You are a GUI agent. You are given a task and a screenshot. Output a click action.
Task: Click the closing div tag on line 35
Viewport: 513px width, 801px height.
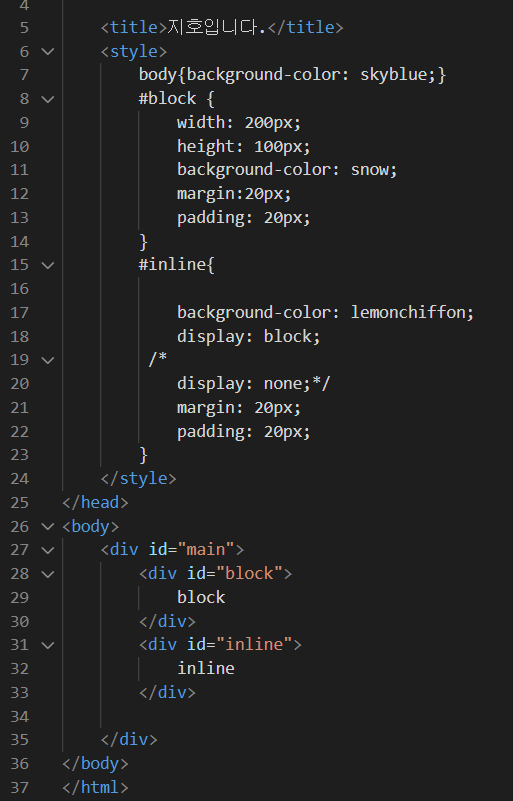coord(129,740)
